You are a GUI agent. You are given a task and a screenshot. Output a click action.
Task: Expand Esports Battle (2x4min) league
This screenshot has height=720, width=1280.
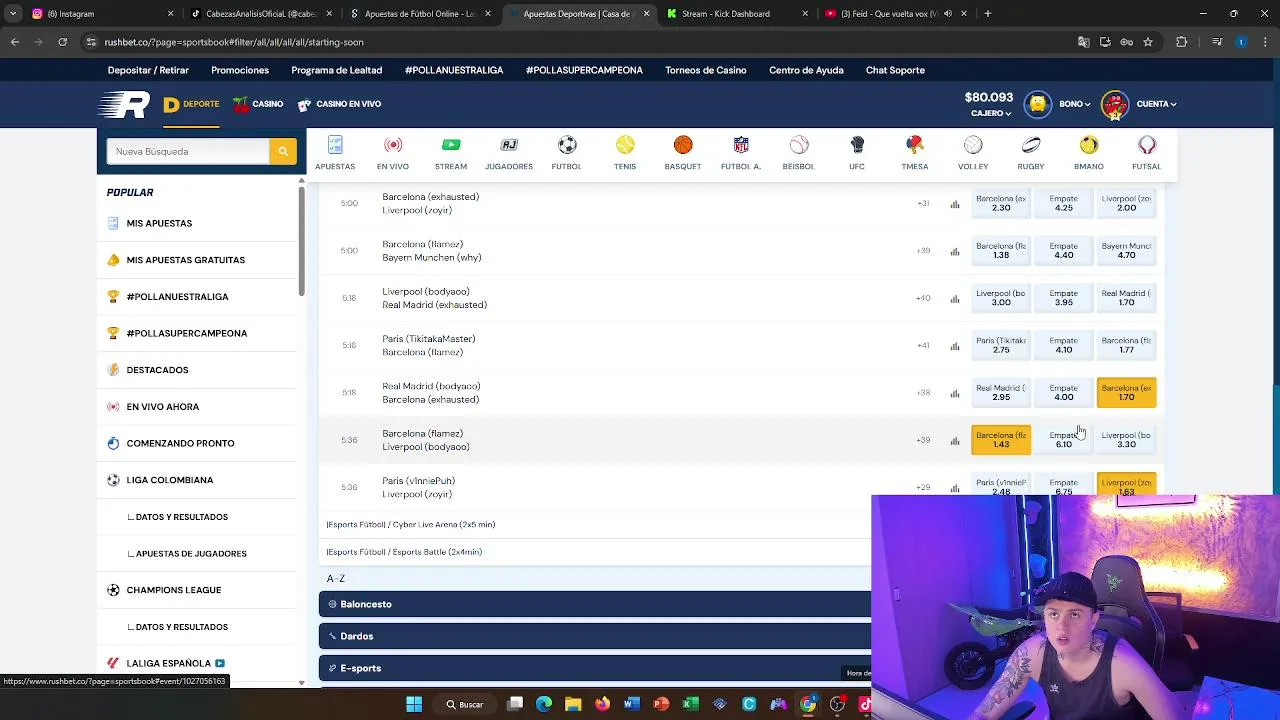(x=404, y=552)
